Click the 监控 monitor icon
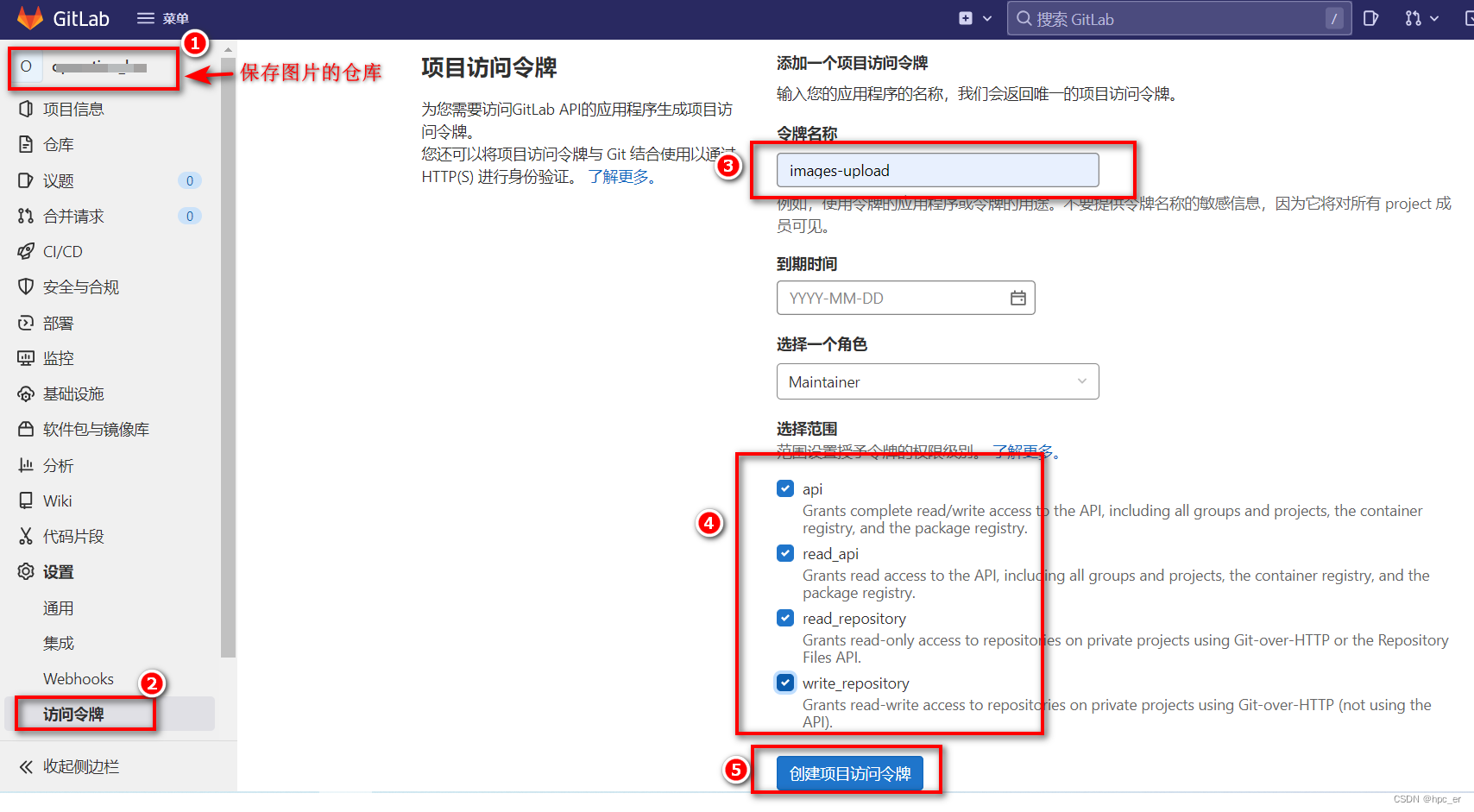This screenshot has height=812, width=1474. pos(26,358)
